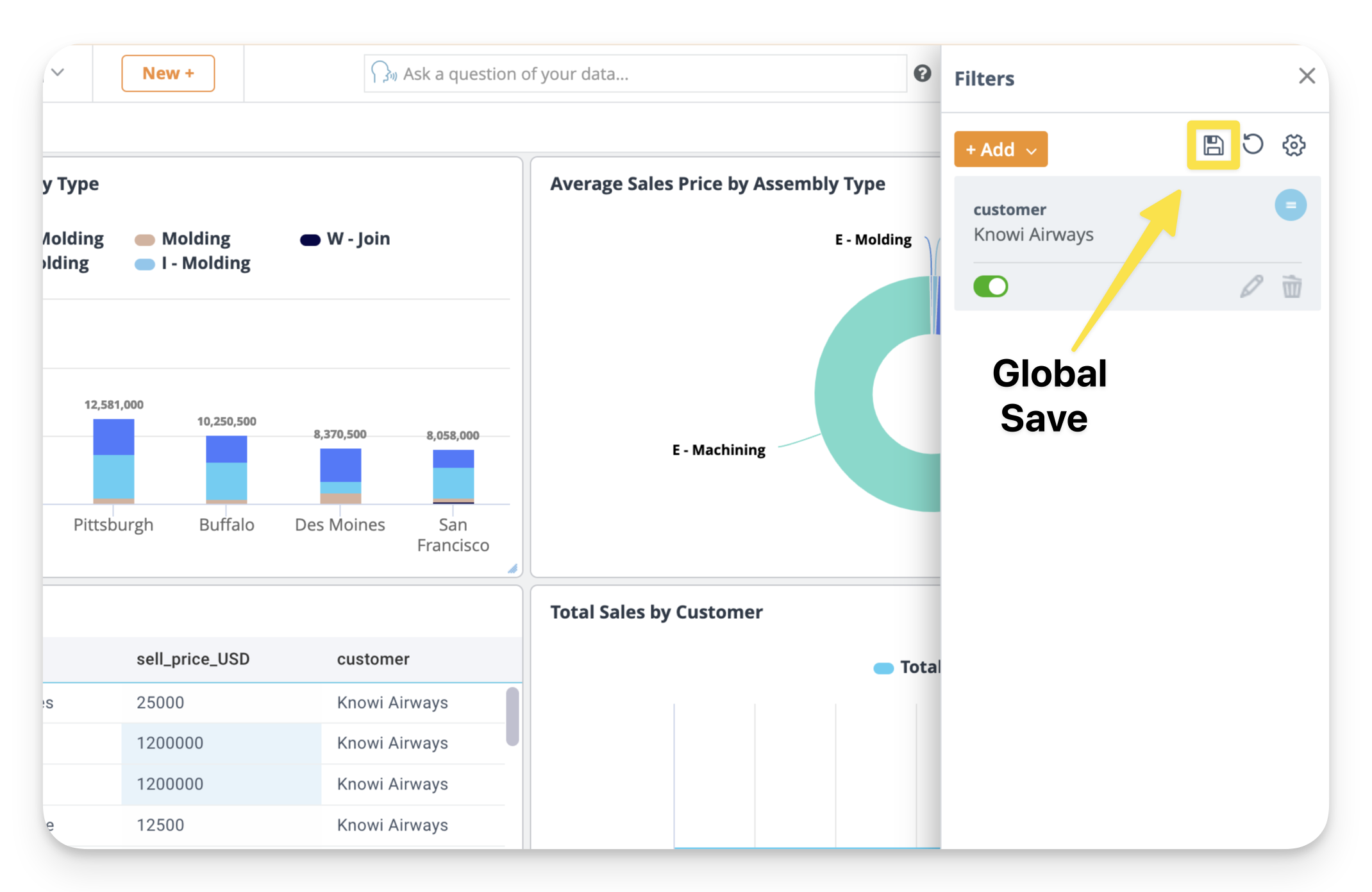Delete the customer filter with trash icon

[1291, 286]
